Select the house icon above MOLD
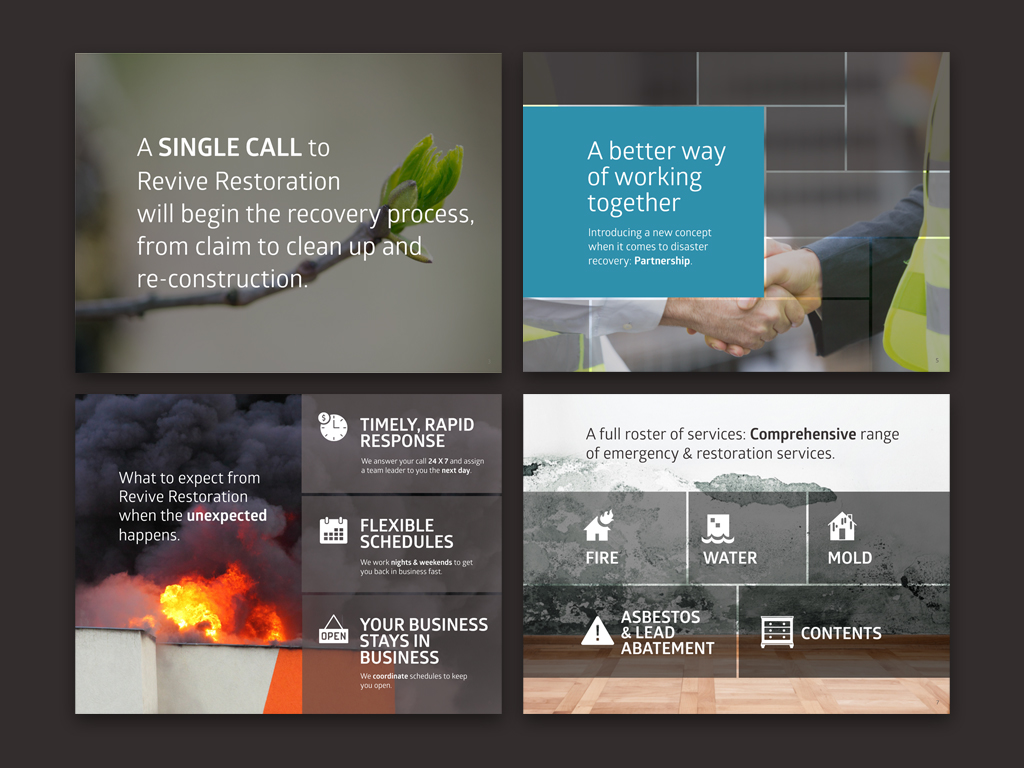Image resolution: width=1024 pixels, height=768 pixels. pyautogui.click(x=841, y=526)
